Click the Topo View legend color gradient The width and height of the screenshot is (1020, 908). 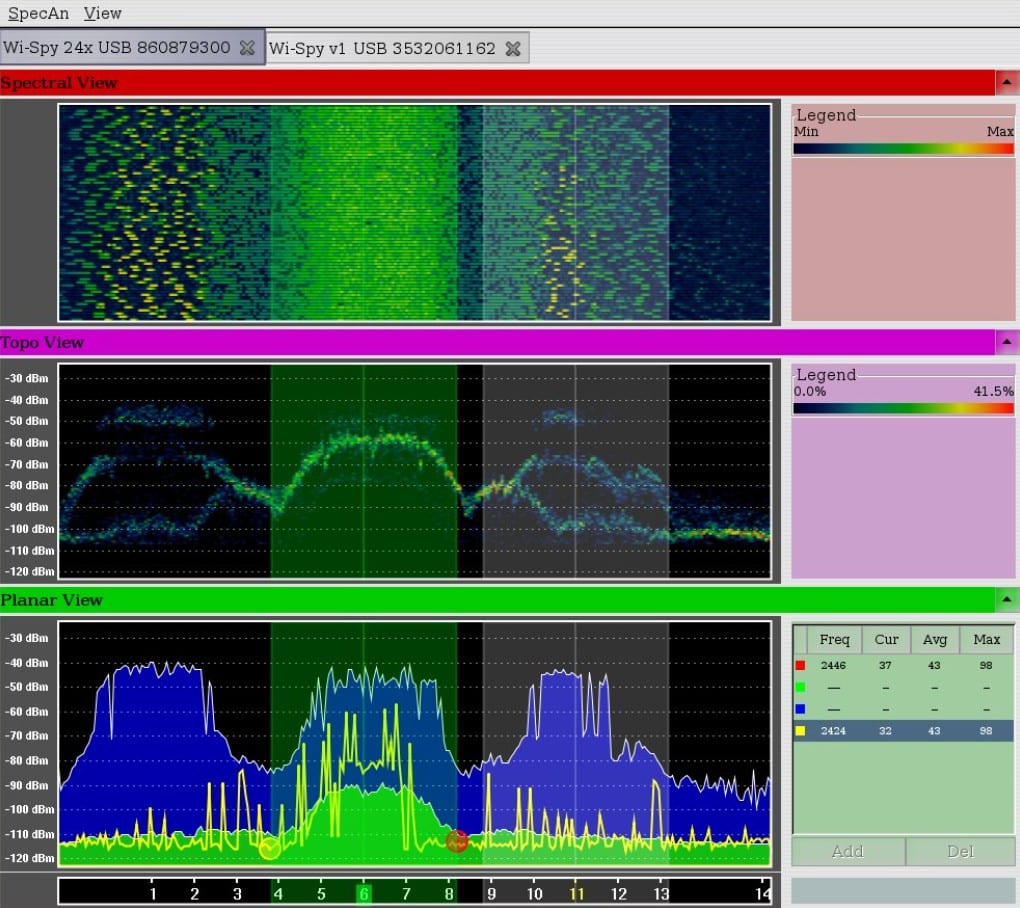click(902, 408)
